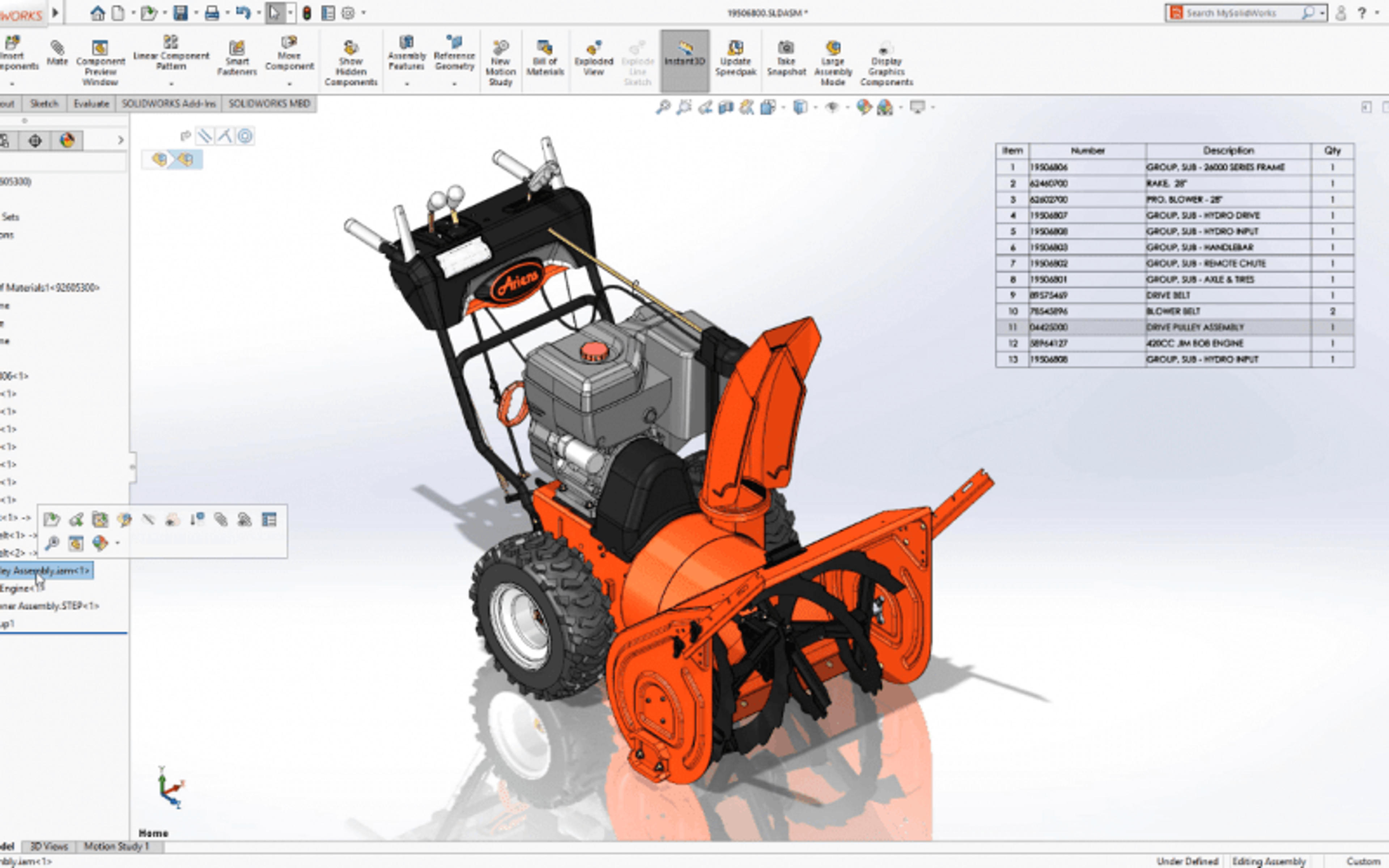This screenshot has height=868, width=1389.
Task: Open the 3D Views tab
Action: (x=49, y=846)
